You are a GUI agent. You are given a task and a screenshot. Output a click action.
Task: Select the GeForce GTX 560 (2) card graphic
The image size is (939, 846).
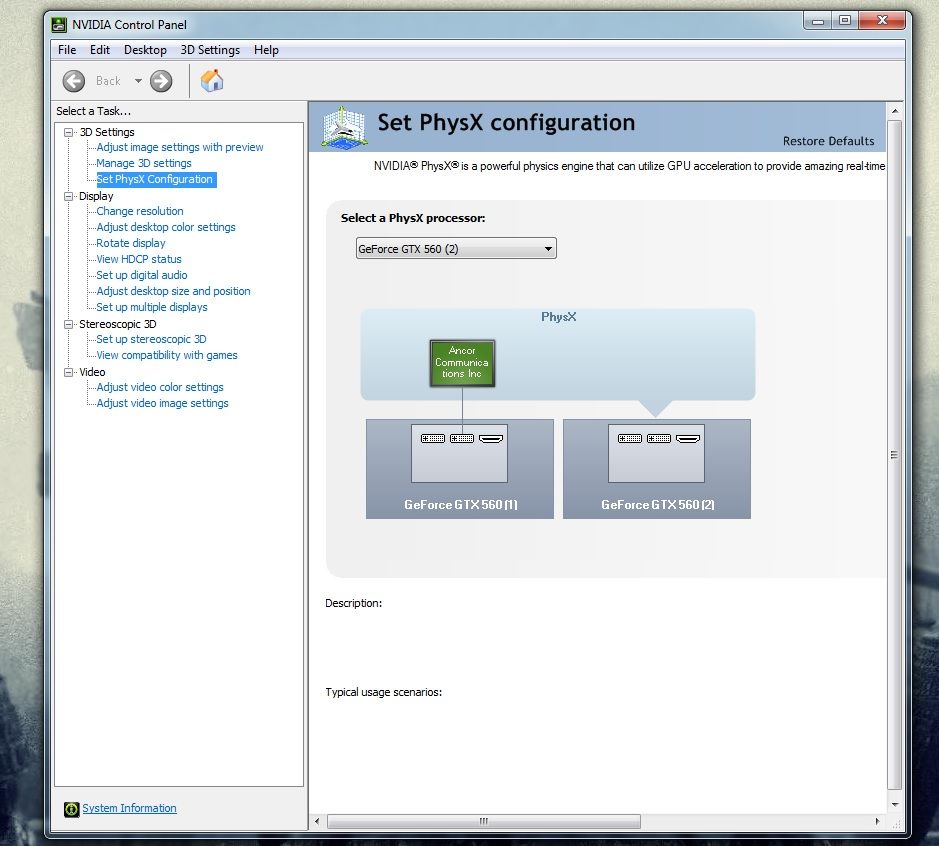point(657,468)
